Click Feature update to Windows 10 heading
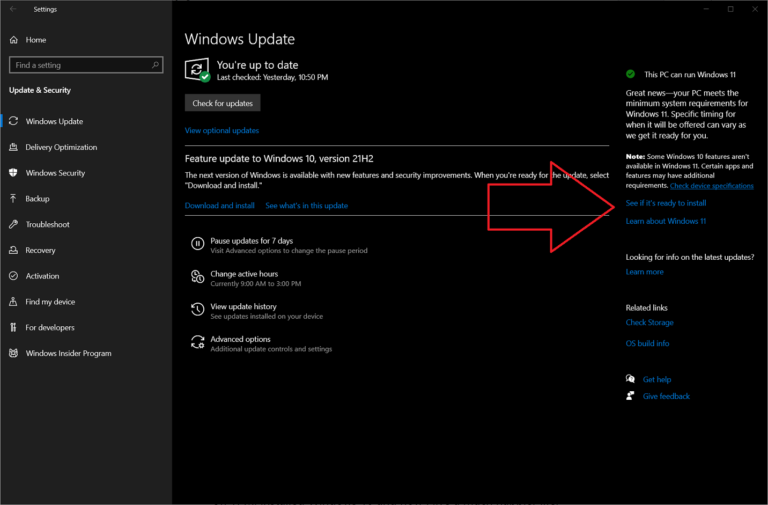Image resolution: width=768 pixels, height=505 pixels. click(279, 159)
